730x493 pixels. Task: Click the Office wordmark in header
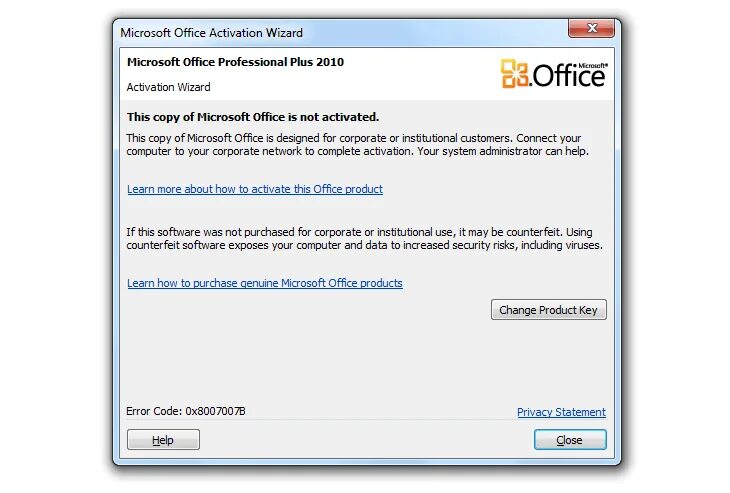(x=569, y=75)
